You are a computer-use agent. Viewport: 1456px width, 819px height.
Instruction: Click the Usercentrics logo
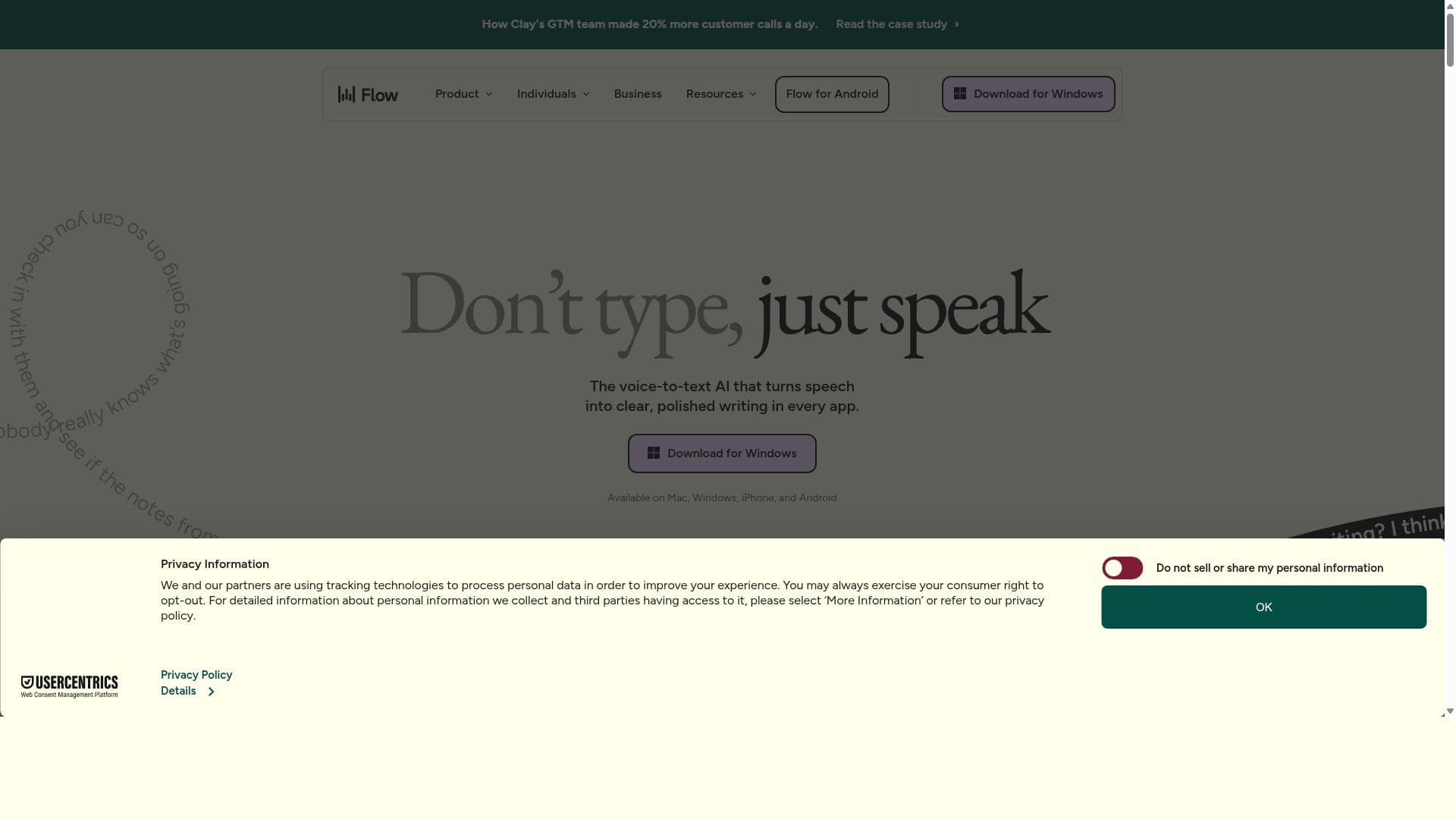pyautogui.click(x=69, y=686)
